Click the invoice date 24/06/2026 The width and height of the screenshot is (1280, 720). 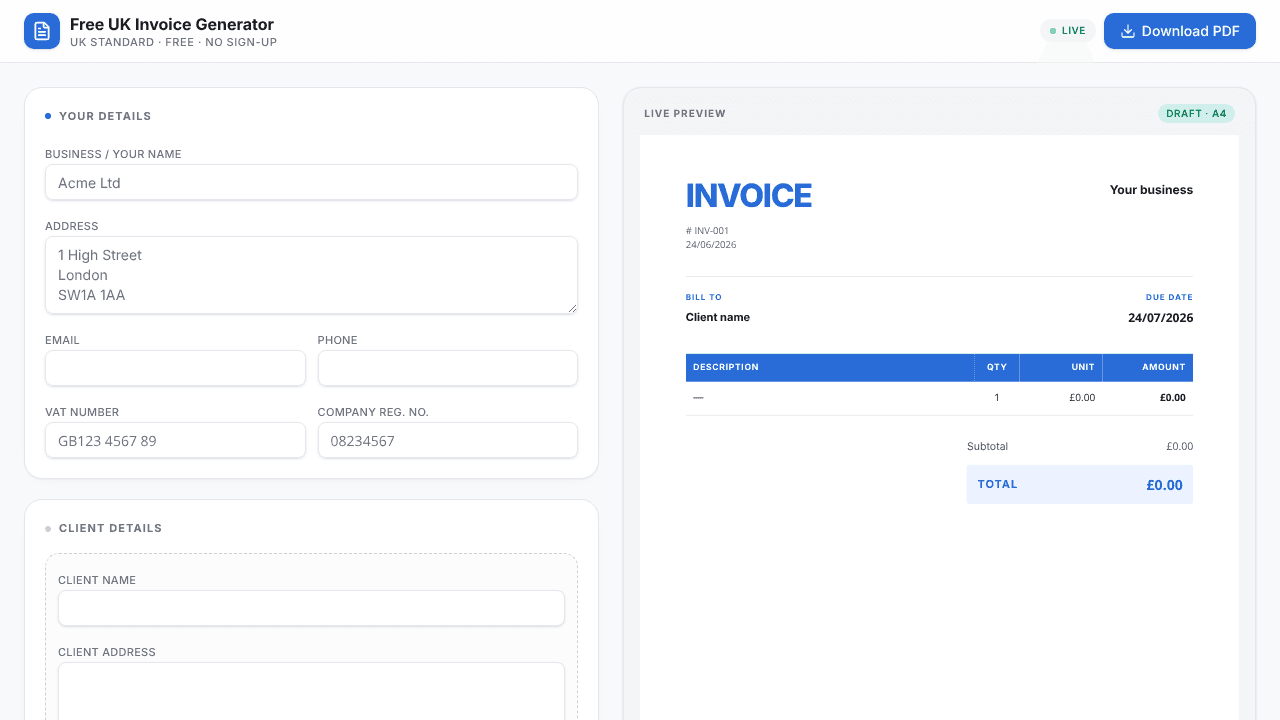711,245
